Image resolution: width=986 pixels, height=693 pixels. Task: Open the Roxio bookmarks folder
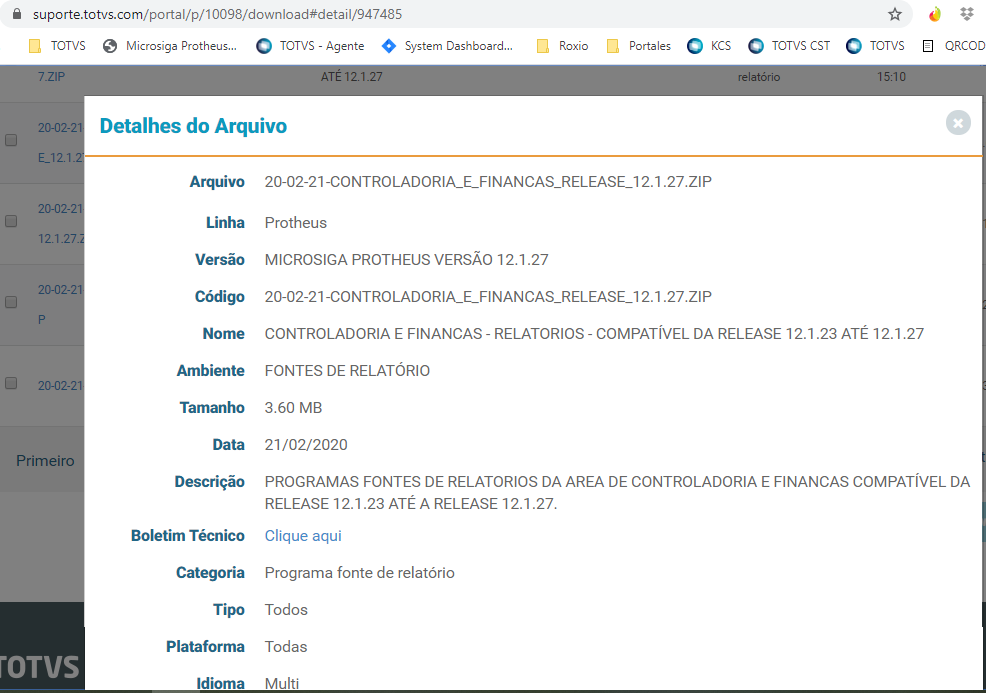(x=562, y=46)
